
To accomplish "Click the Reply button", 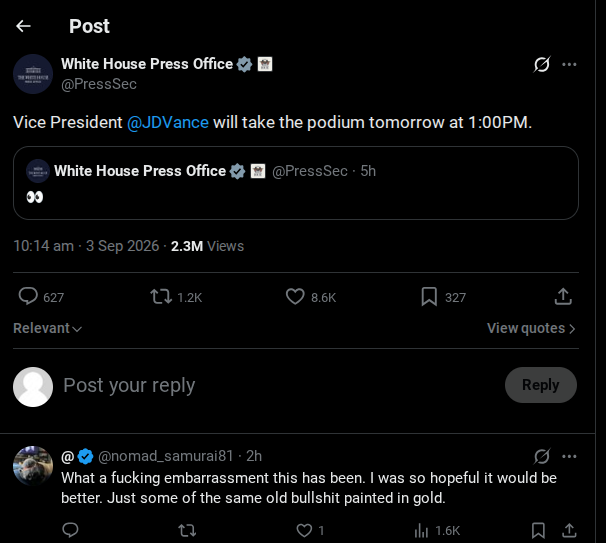I will 541,385.
